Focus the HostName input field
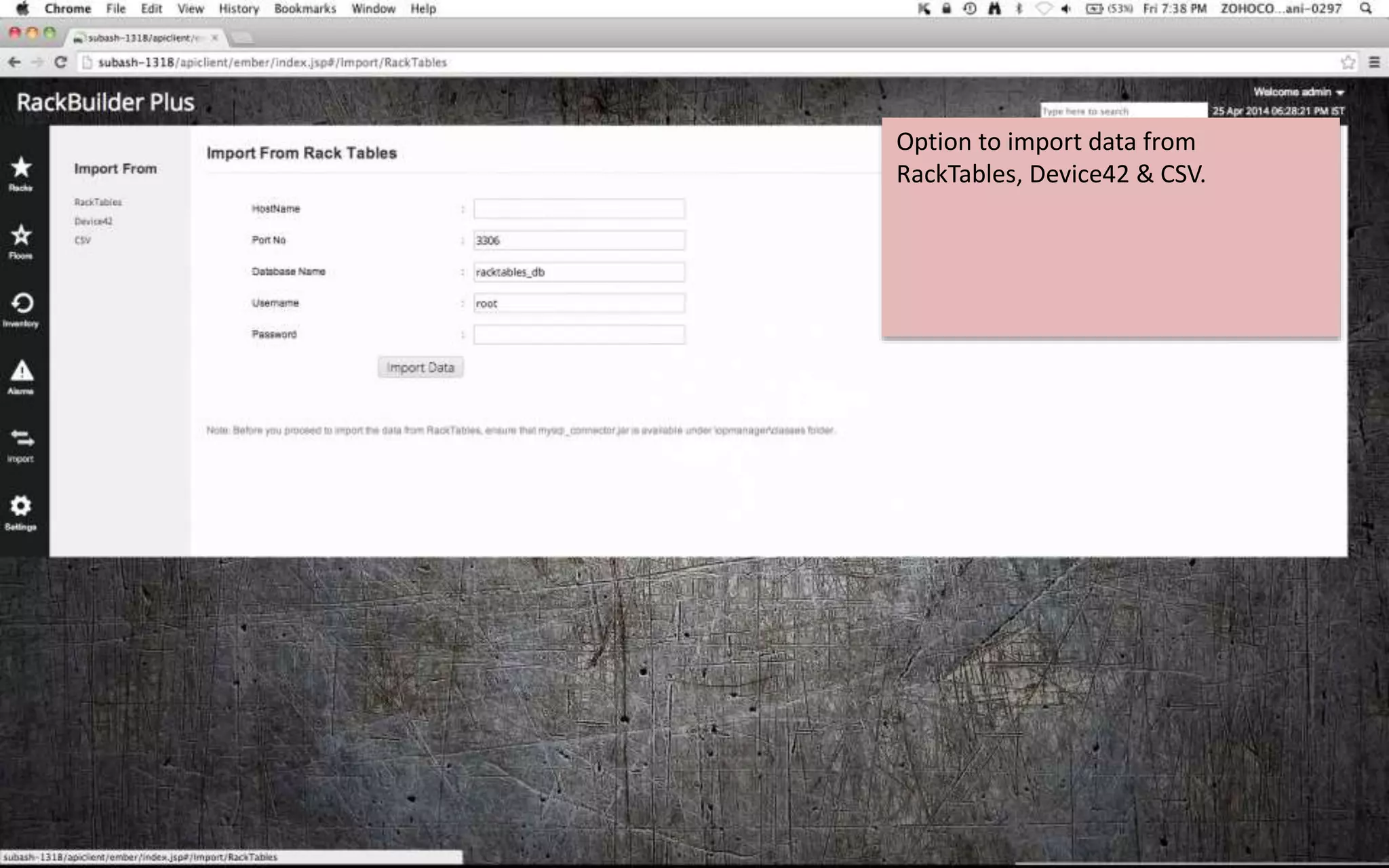 [x=579, y=209]
